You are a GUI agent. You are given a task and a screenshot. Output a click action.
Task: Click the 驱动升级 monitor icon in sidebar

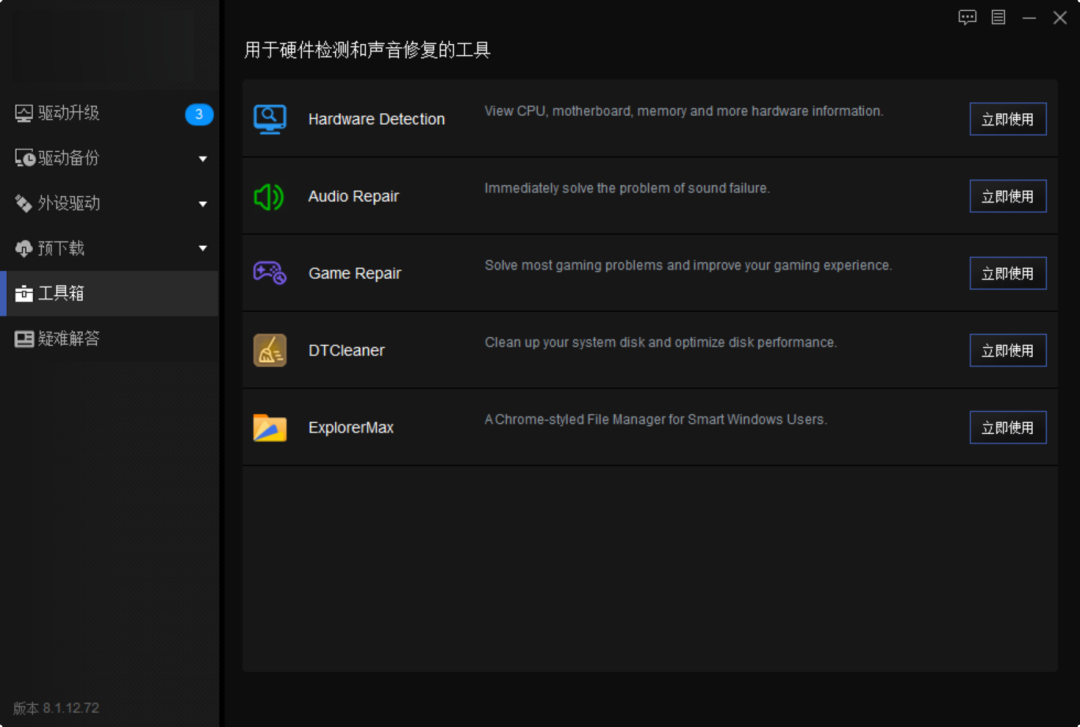pos(23,113)
